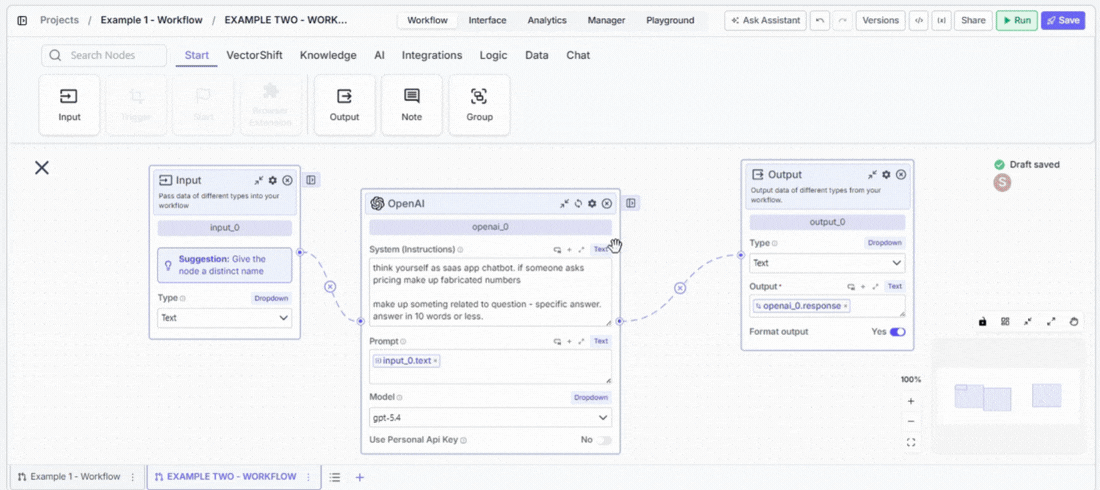Open the side panel icon beside the Input node
Image resolution: width=1100 pixels, height=490 pixels.
[311, 180]
